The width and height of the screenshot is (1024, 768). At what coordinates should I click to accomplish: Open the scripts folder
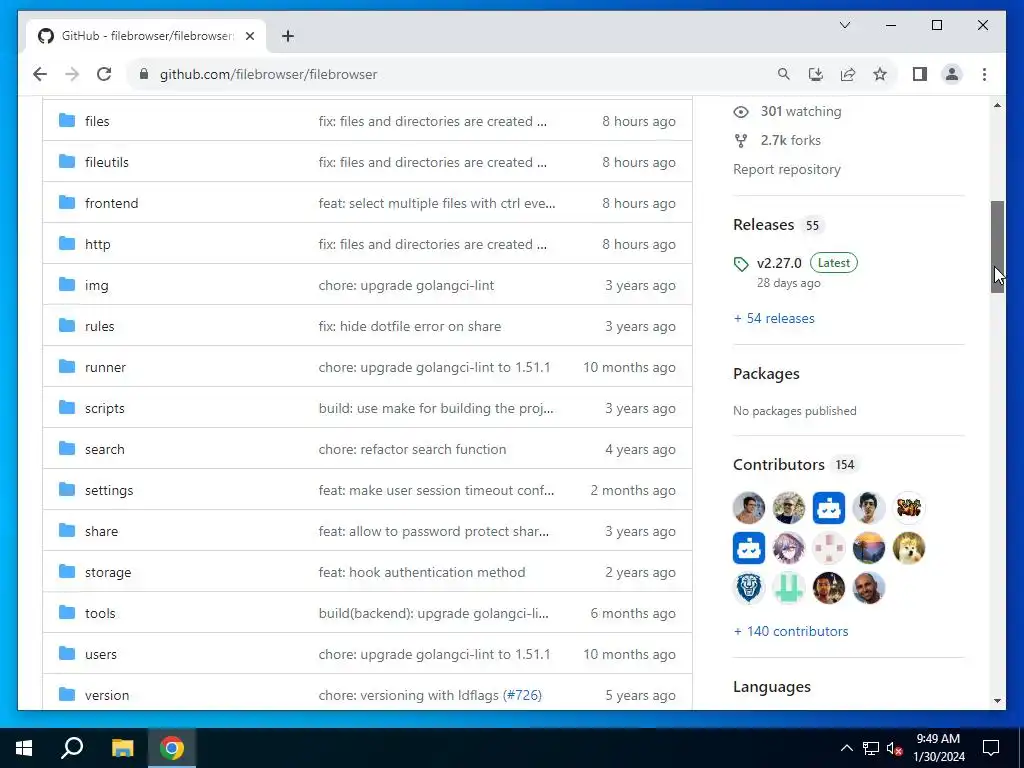click(x=104, y=409)
